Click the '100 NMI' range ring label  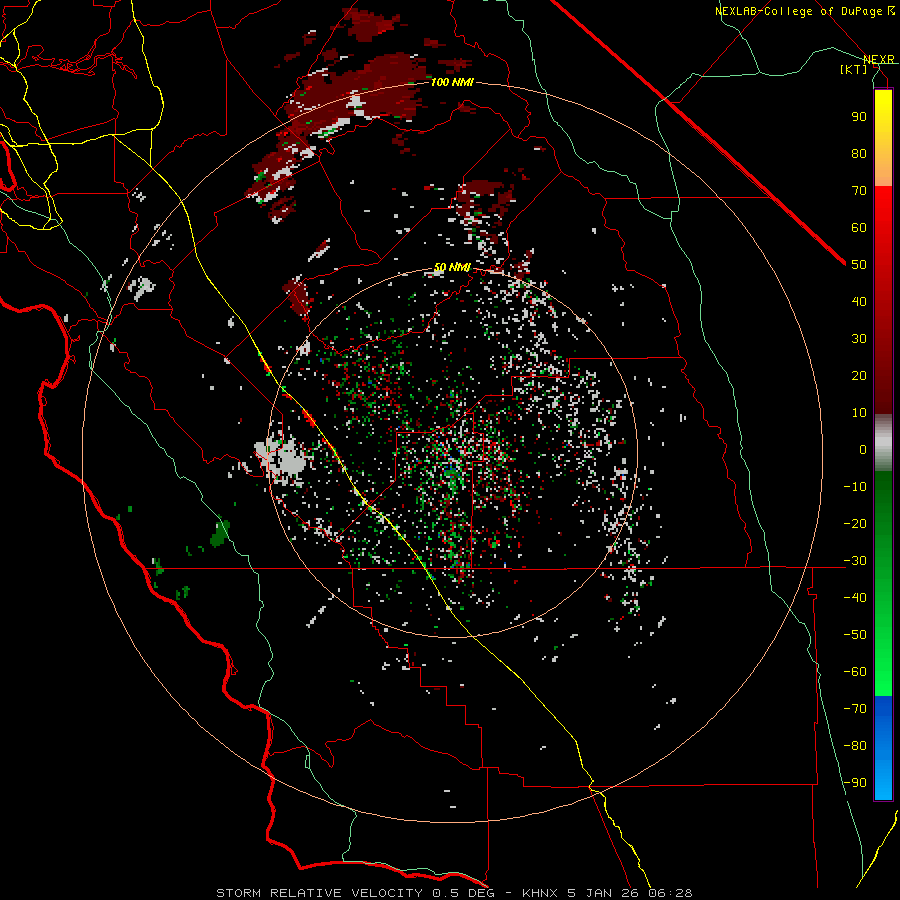[452, 83]
